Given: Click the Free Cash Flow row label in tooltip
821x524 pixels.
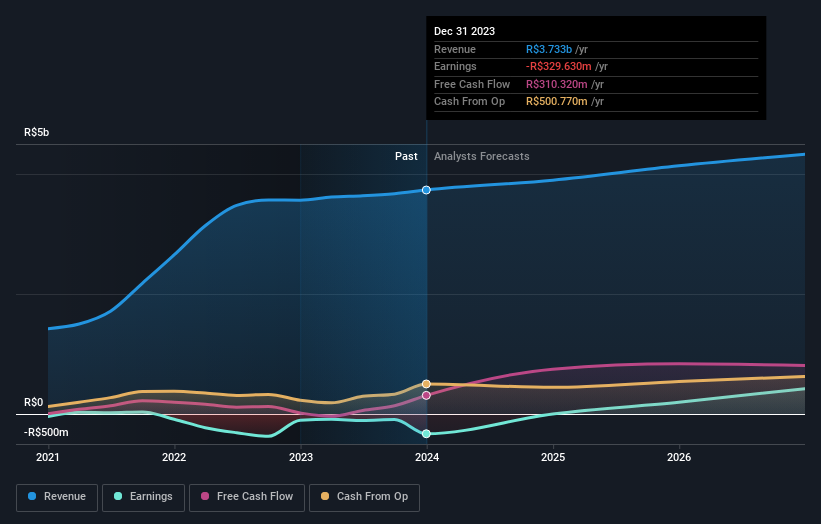Looking at the screenshot, I should [x=472, y=84].
